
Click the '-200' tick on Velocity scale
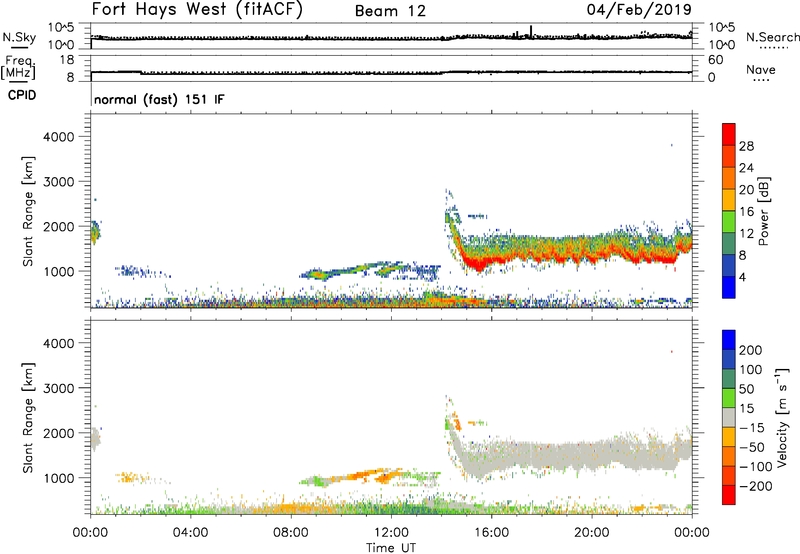(x=756, y=486)
